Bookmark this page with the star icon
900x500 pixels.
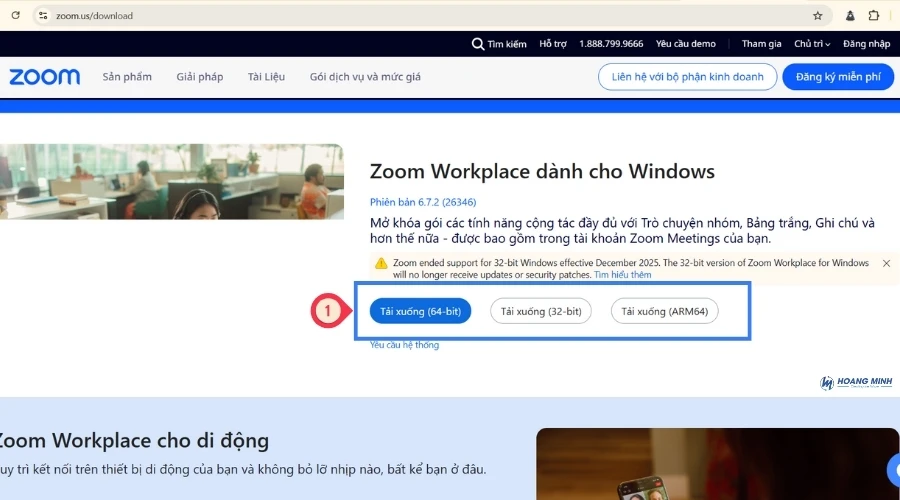coord(817,15)
